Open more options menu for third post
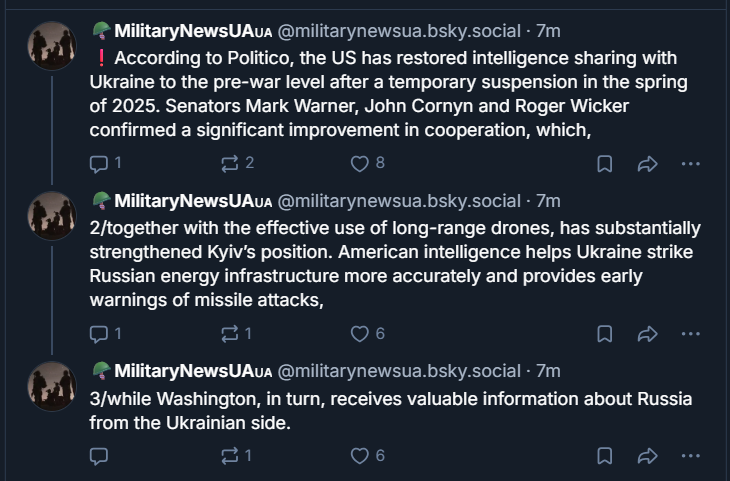The image size is (730, 481). [690, 456]
